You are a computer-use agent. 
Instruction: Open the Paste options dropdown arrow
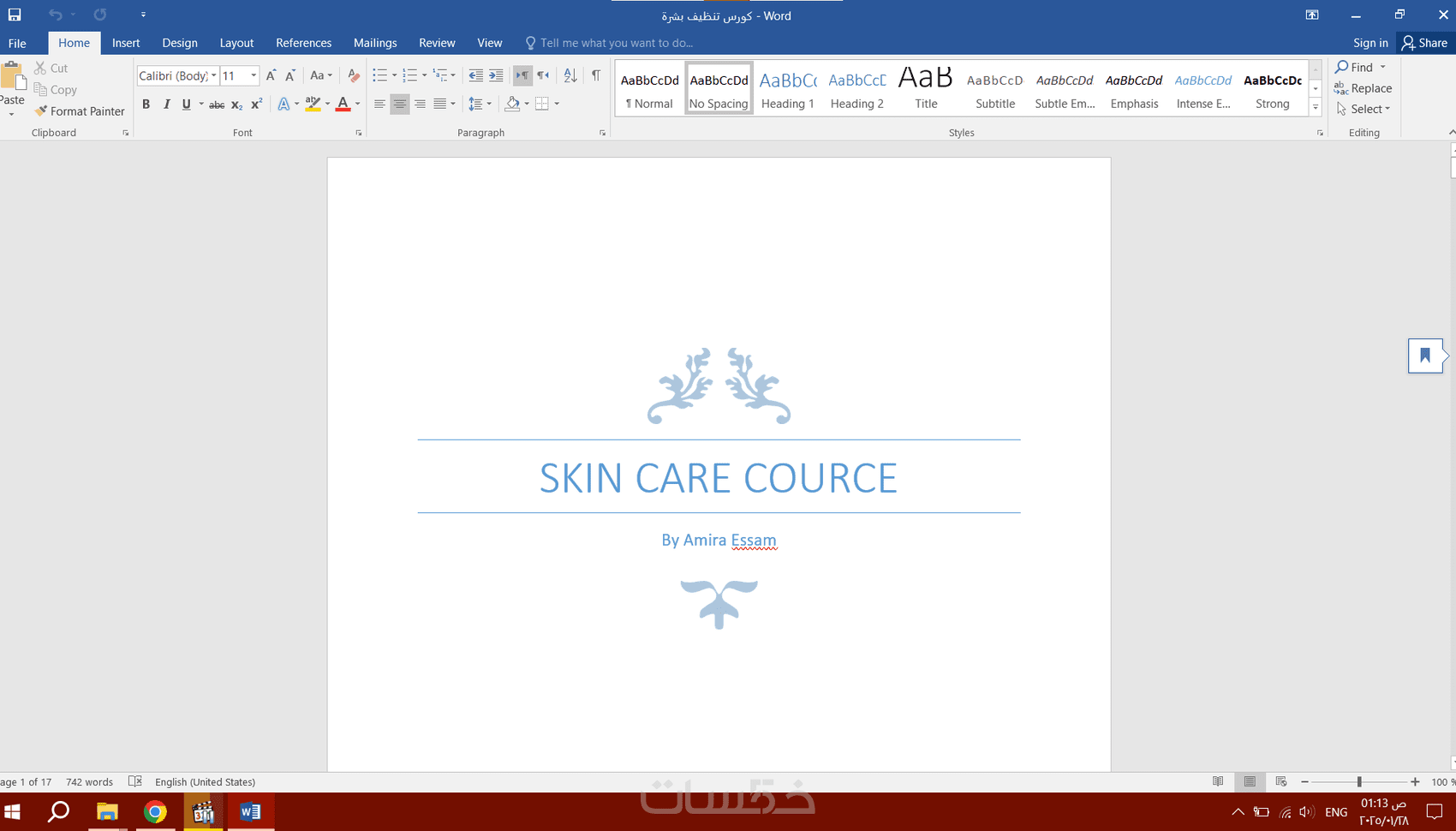tap(12, 114)
